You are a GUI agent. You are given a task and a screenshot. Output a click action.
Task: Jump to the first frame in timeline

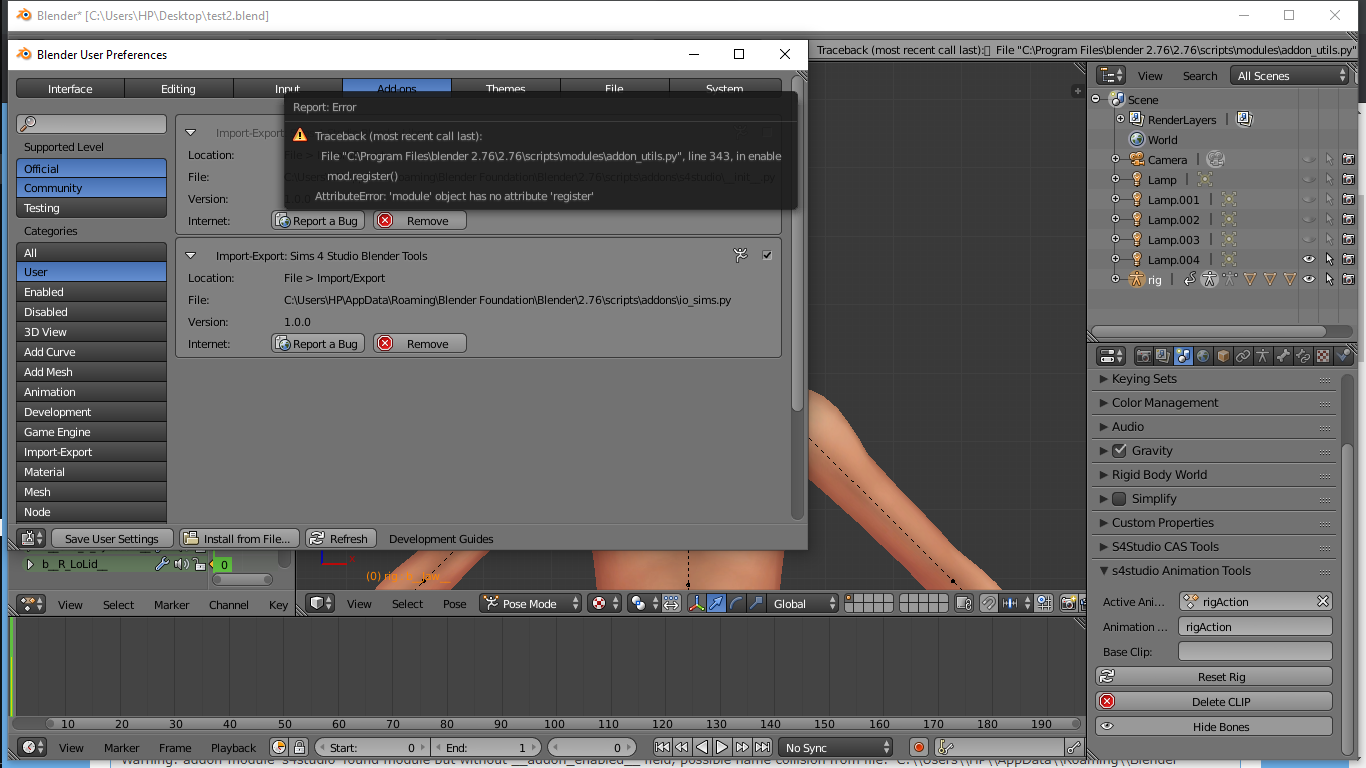(x=662, y=747)
